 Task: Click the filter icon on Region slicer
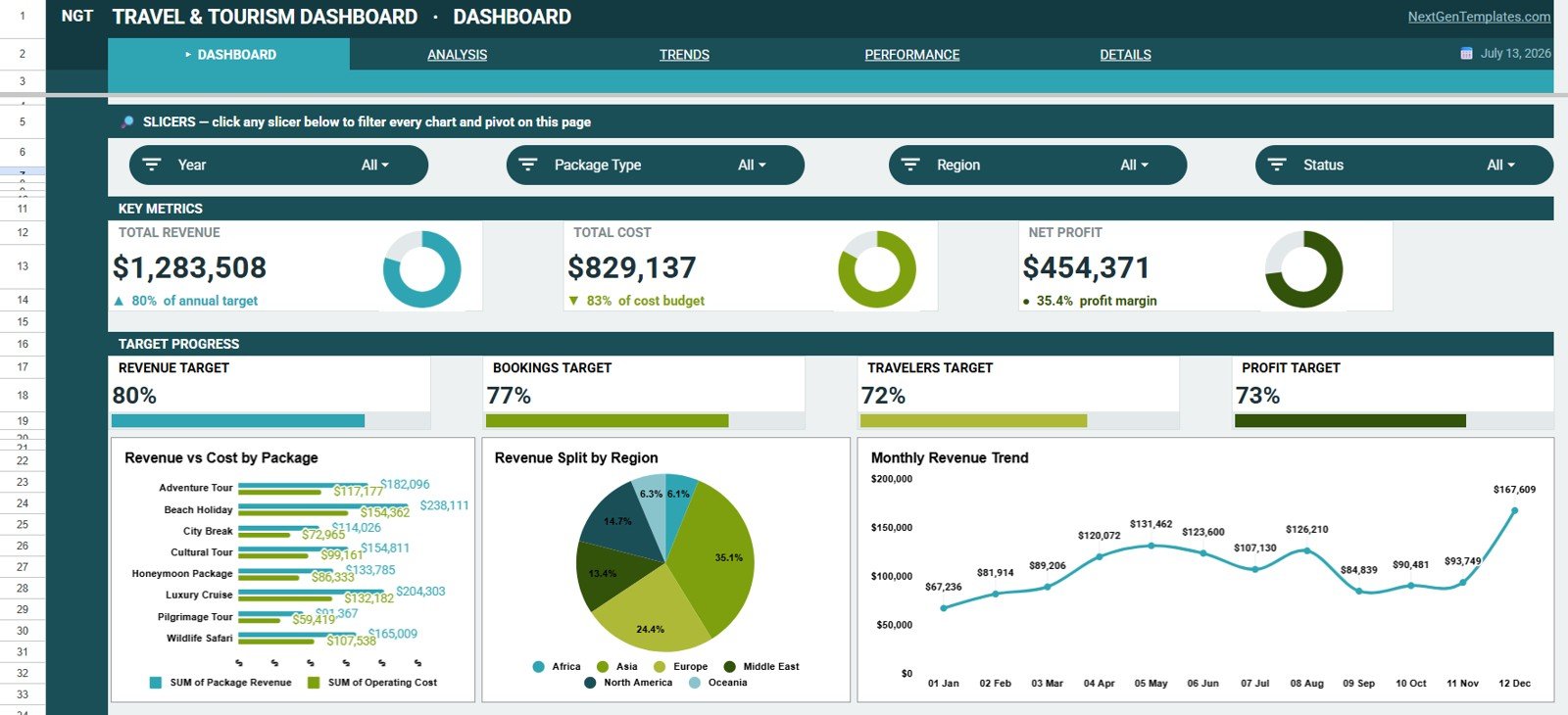[910, 165]
